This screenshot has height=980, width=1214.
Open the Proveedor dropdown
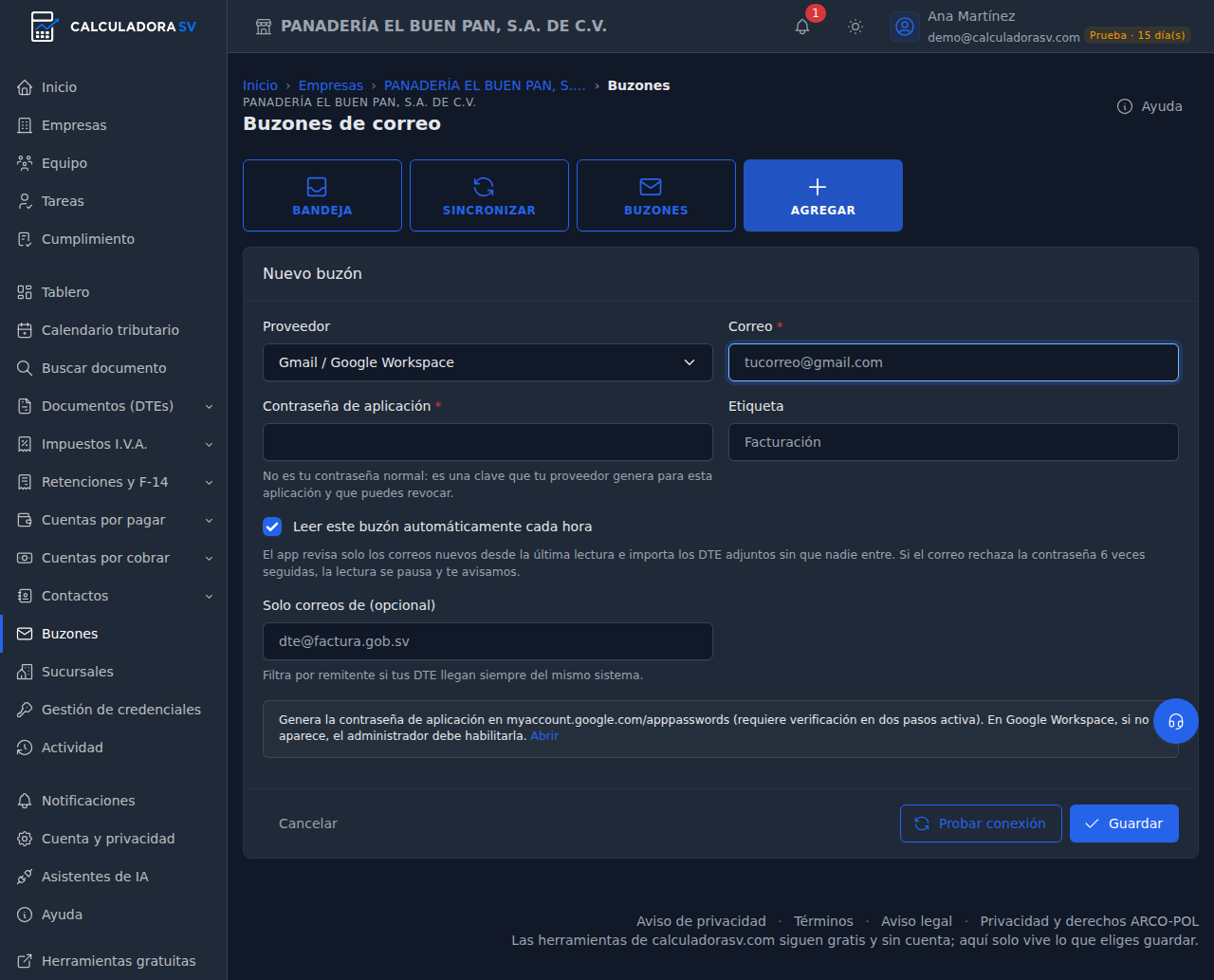(x=487, y=362)
